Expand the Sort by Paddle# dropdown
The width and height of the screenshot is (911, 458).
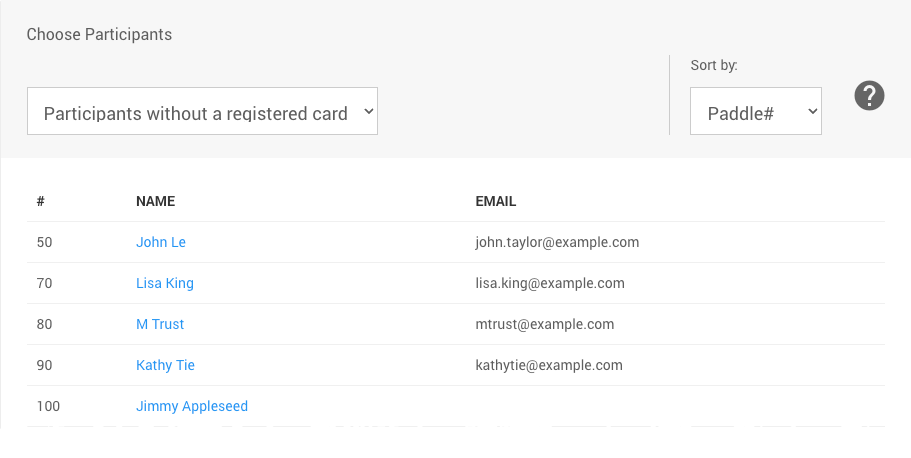pos(755,111)
